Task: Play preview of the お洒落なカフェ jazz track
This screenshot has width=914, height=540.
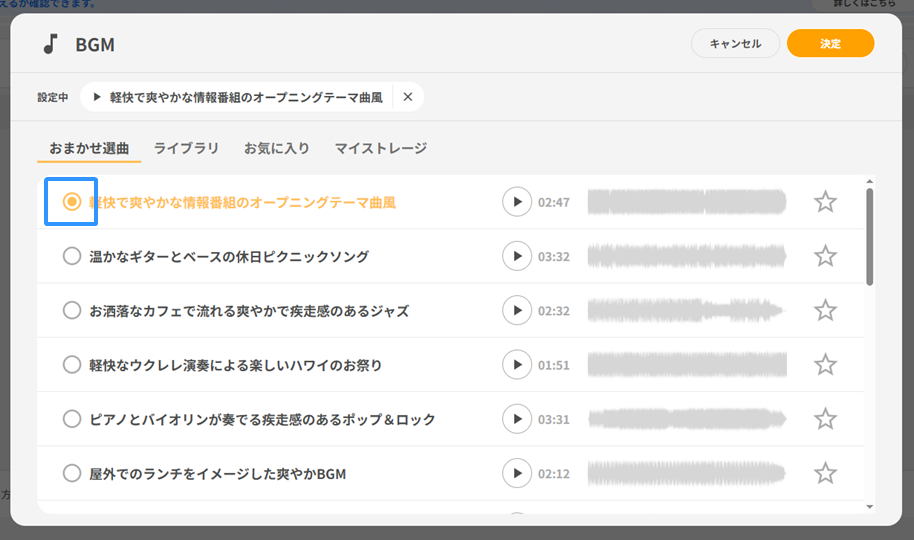Action: (x=516, y=311)
